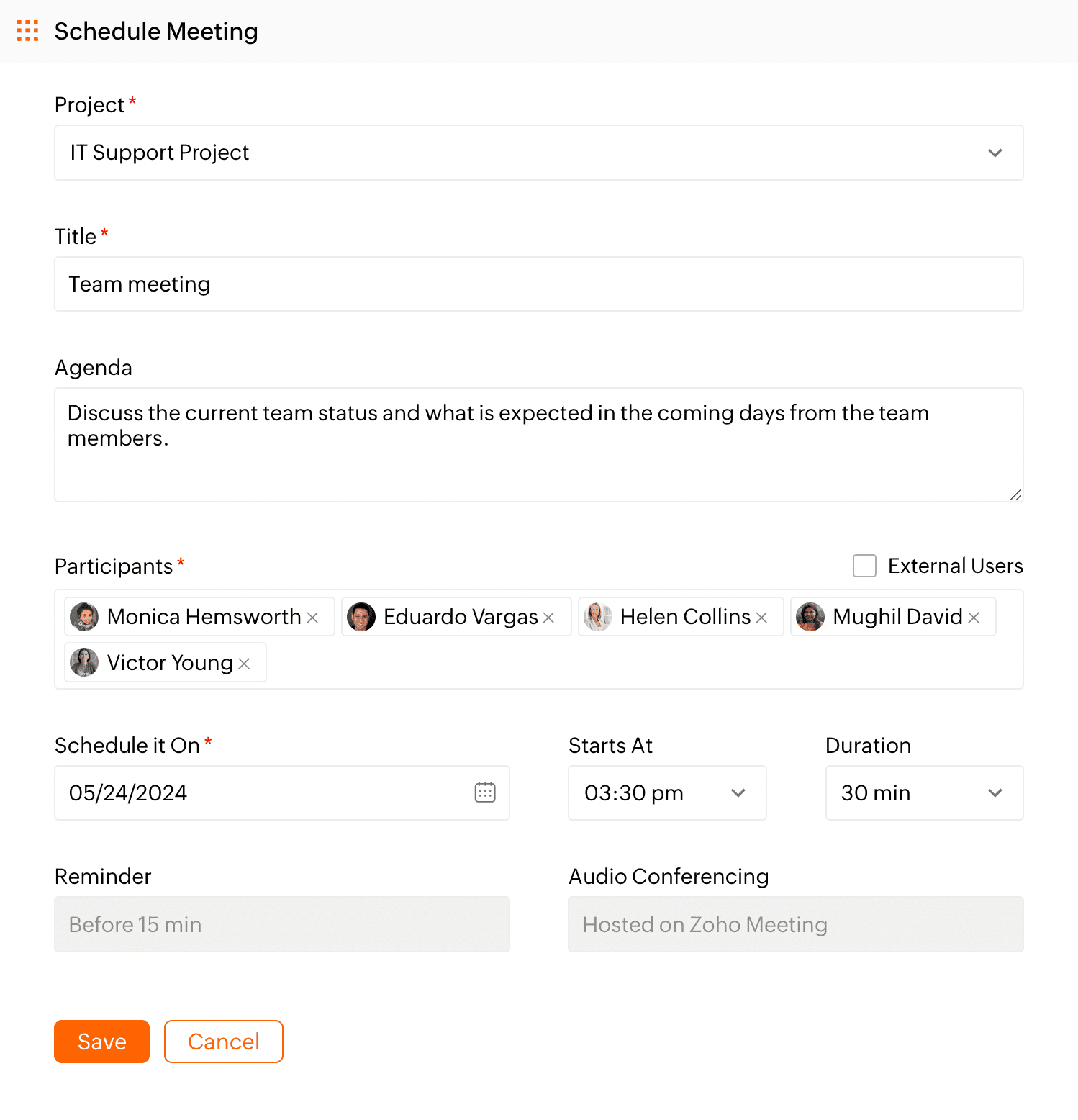Click Eduardo Vargas's avatar picture
Image resolution: width=1078 pixels, height=1120 pixels.
pyautogui.click(x=361, y=617)
